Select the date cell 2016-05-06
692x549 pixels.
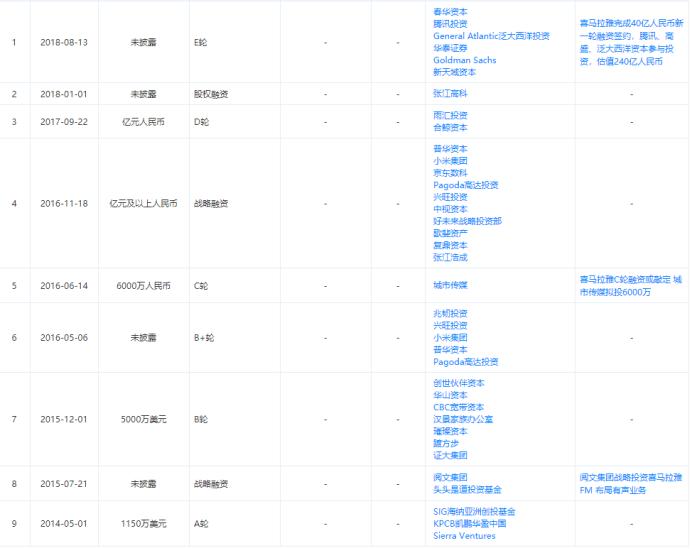tap(64, 338)
